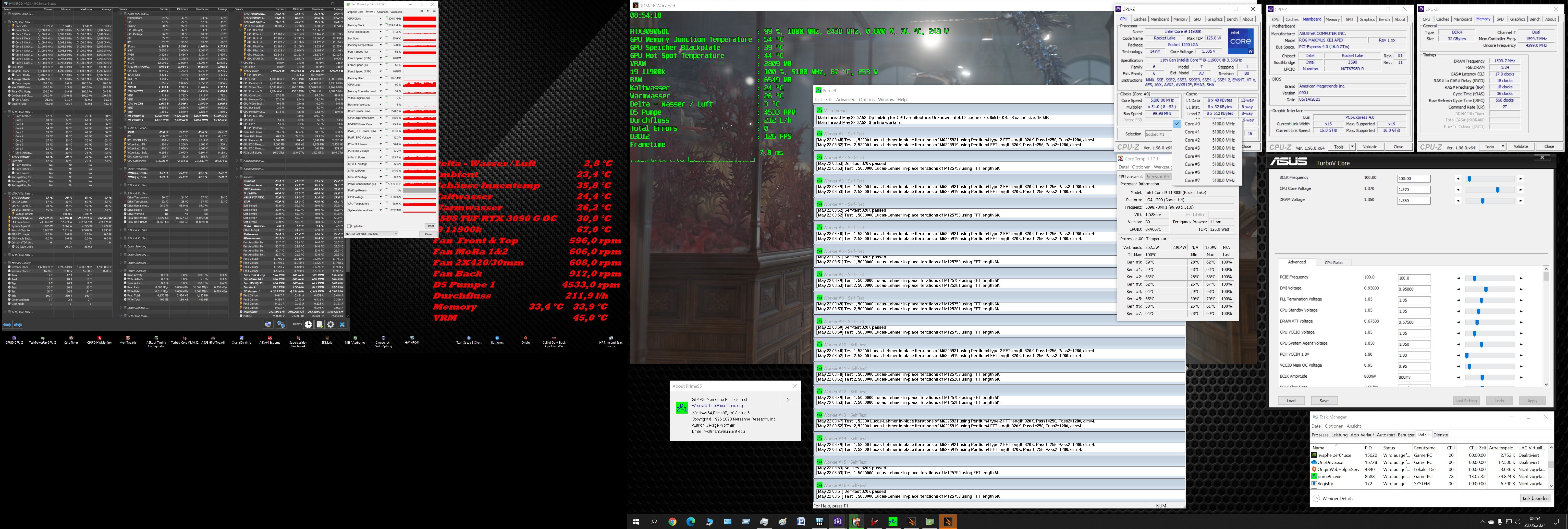Select the Advanced tab in TurboV Core
This screenshot has height=529, width=1568.
tap(1297, 262)
